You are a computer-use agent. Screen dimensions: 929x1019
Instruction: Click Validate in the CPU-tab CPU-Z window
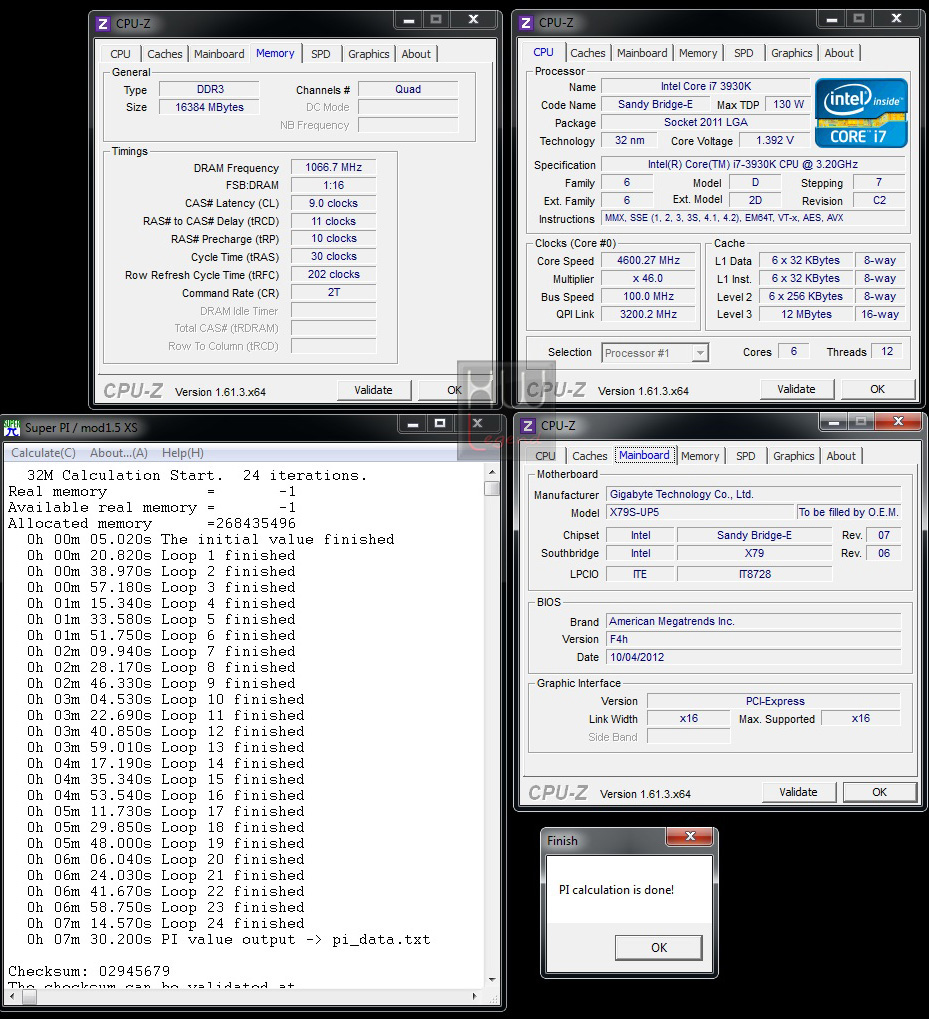pyautogui.click(x=796, y=389)
